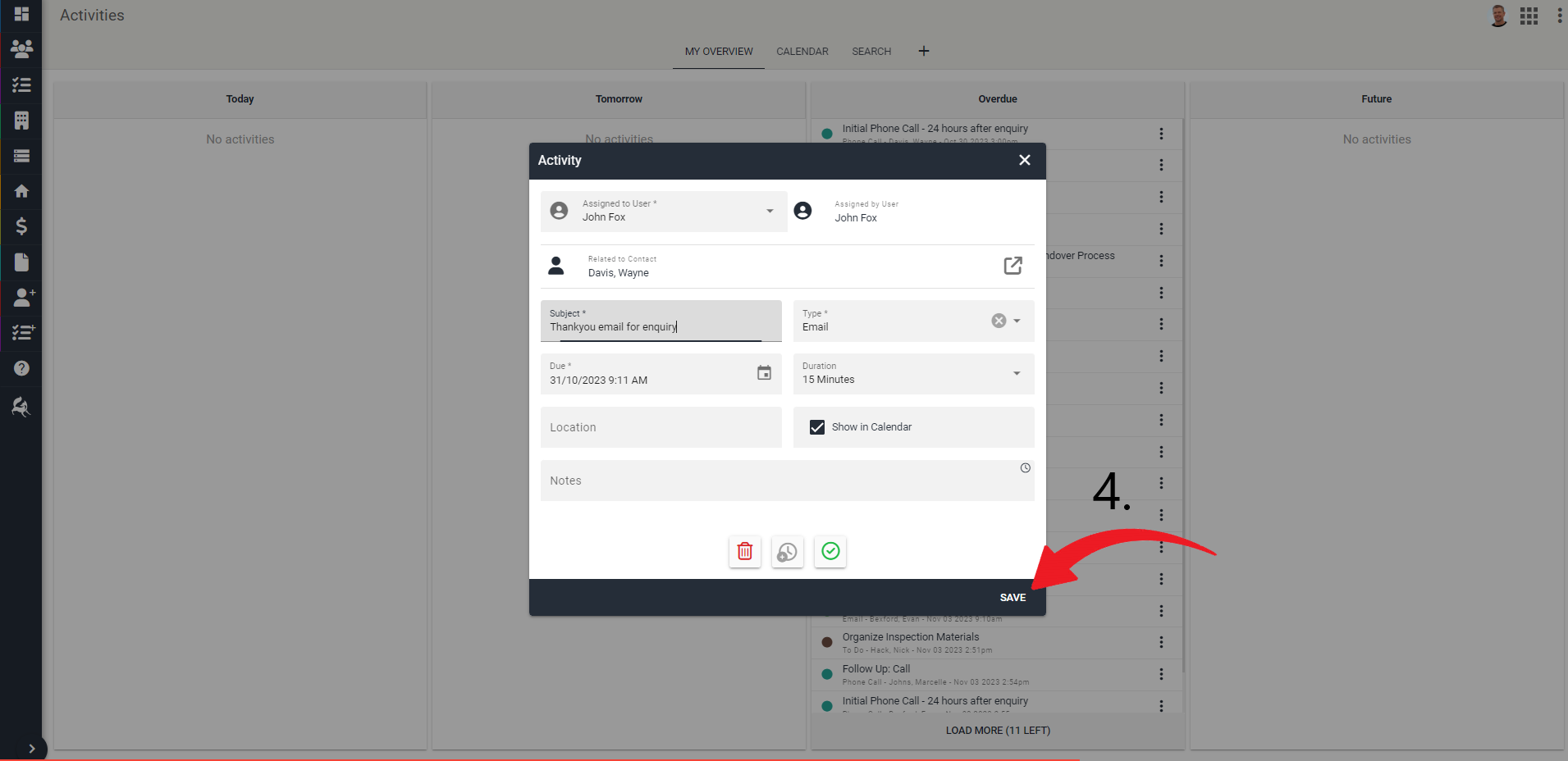Delete the activity using the trash icon
Viewport: 1568px width, 761px height.
(744, 552)
